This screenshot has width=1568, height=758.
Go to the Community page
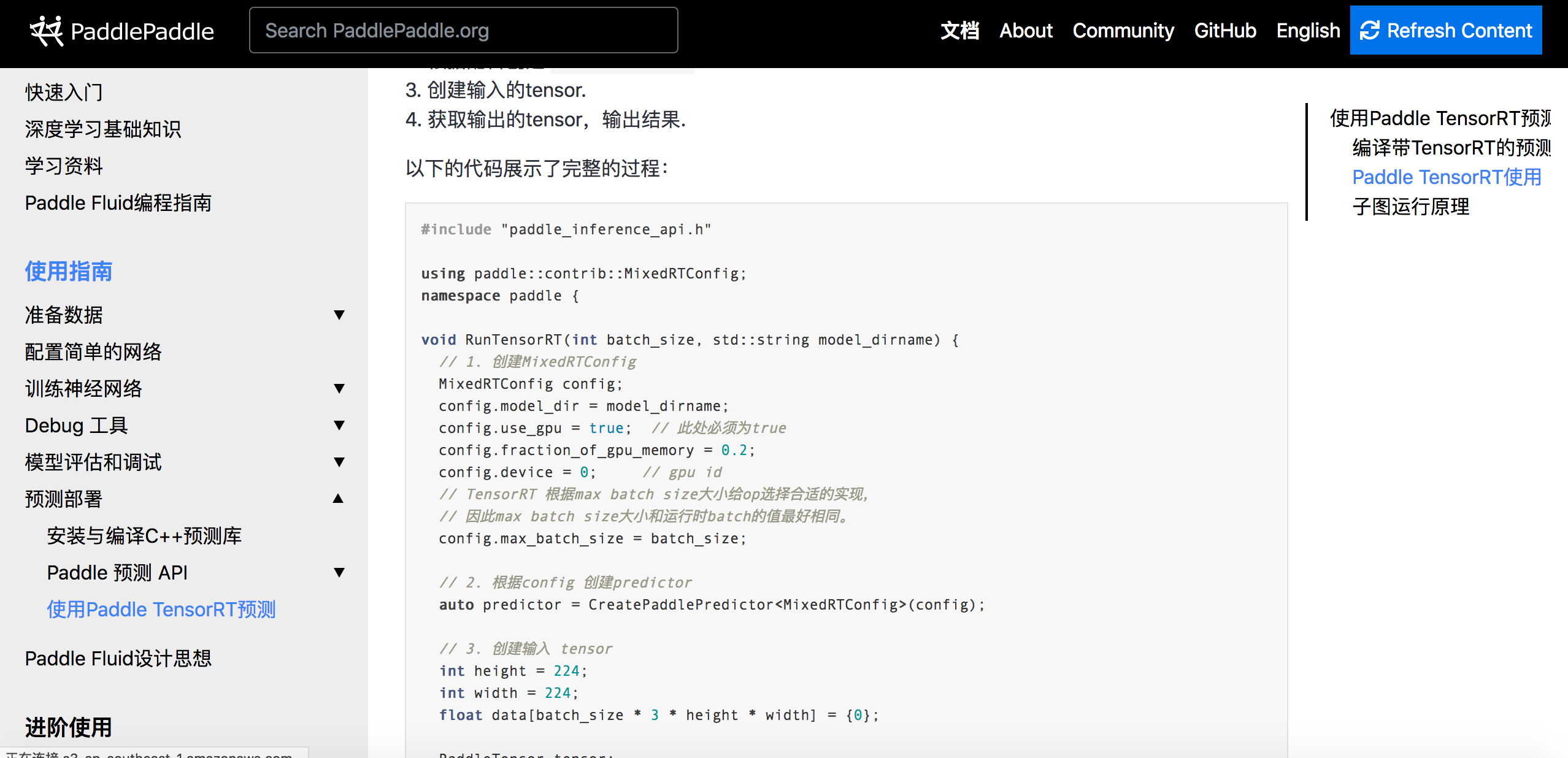tap(1123, 31)
